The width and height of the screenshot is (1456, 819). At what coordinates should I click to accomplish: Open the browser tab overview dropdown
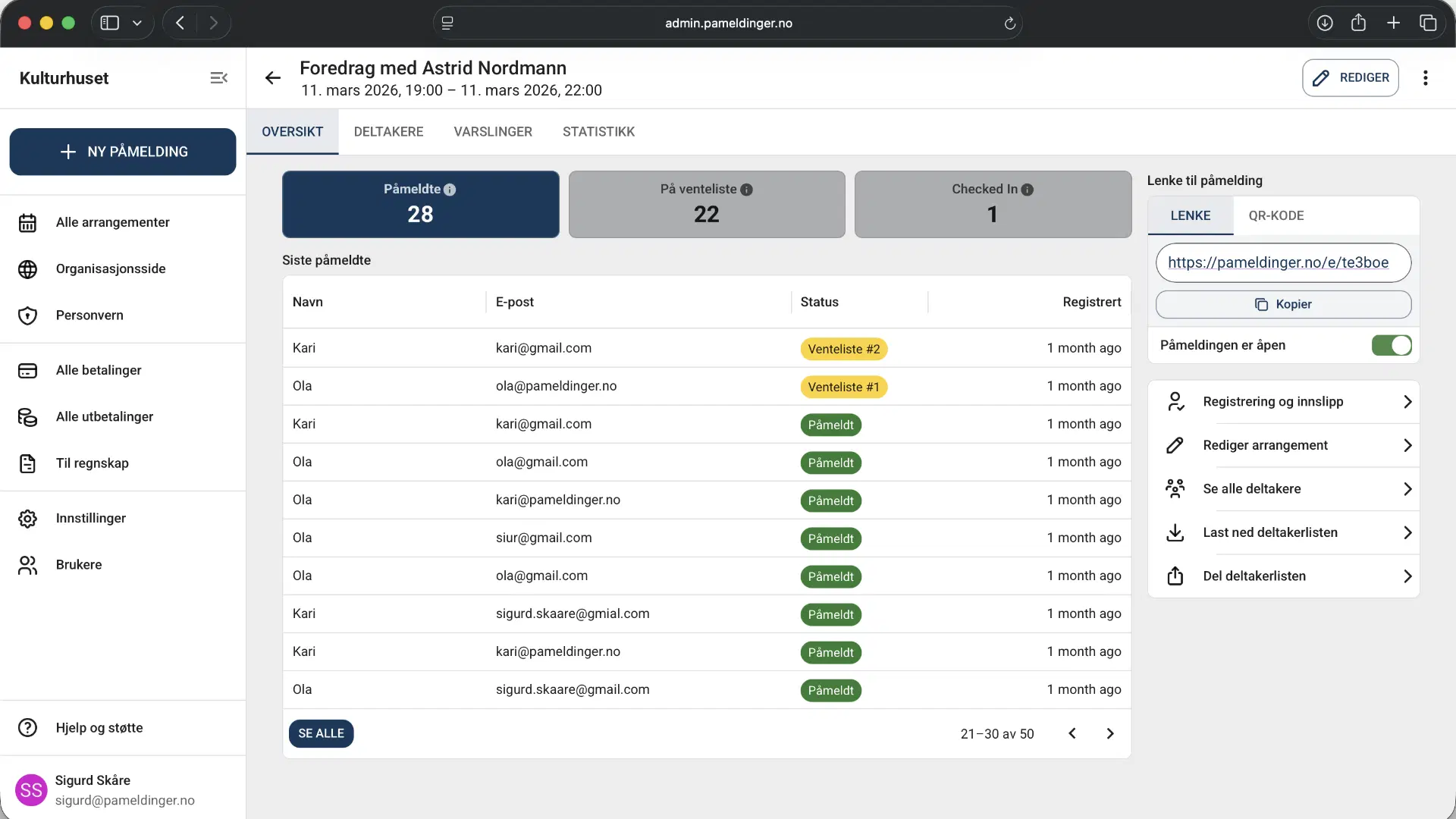click(x=137, y=23)
